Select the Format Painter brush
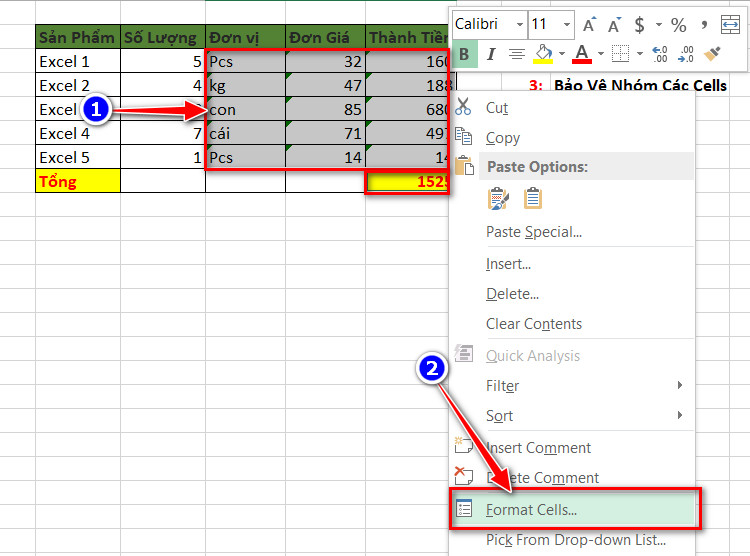The width and height of the screenshot is (750, 556). tap(712, 54)
